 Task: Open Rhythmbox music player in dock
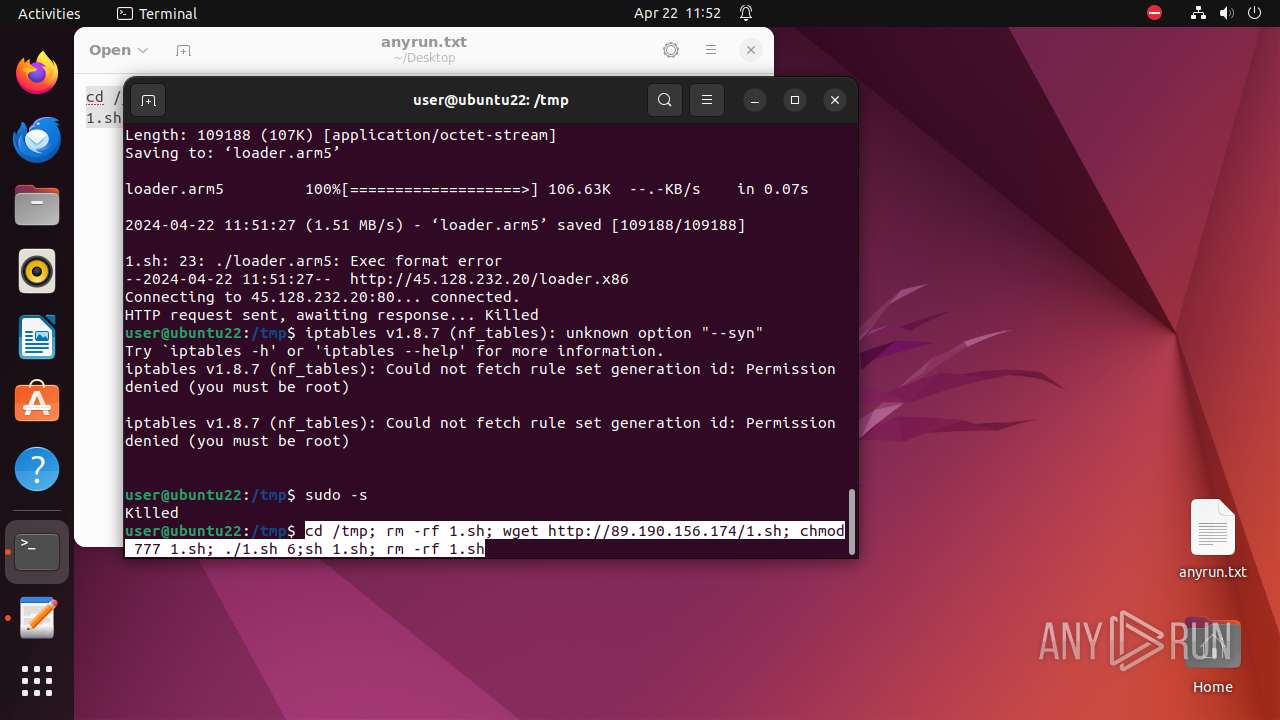pos(37,271)
